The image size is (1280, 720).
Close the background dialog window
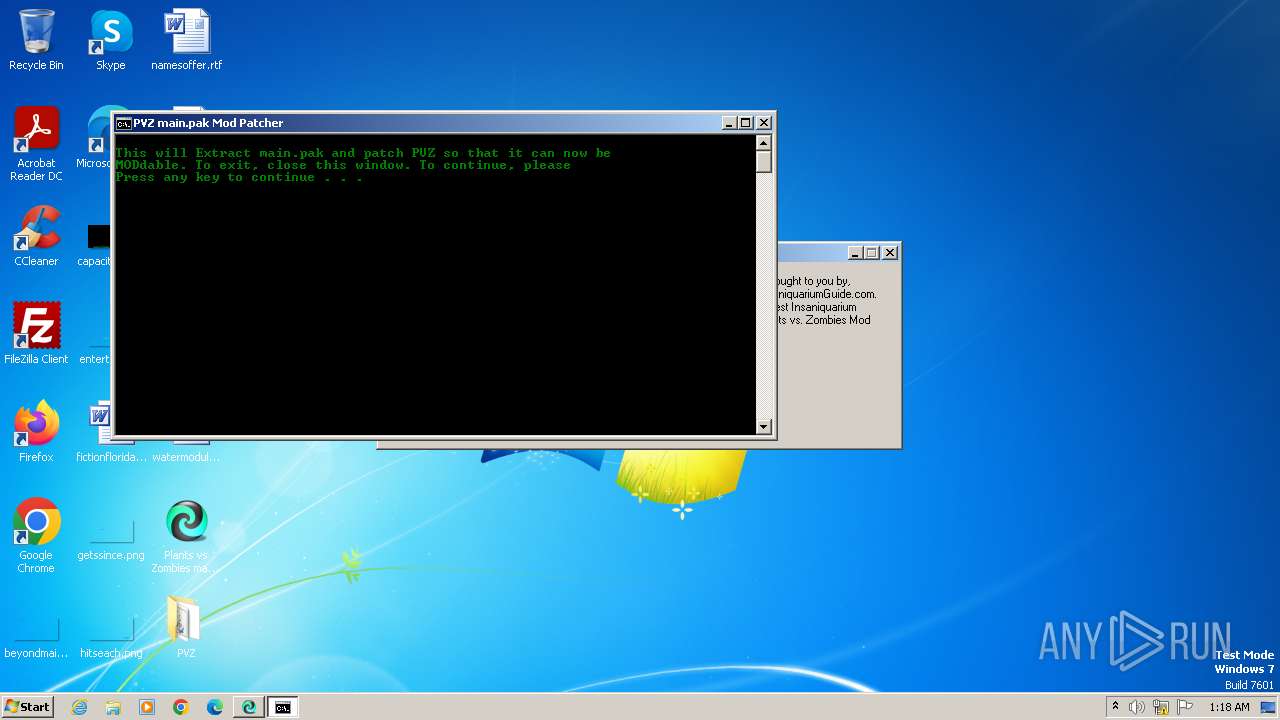click(x=890, y=253)
